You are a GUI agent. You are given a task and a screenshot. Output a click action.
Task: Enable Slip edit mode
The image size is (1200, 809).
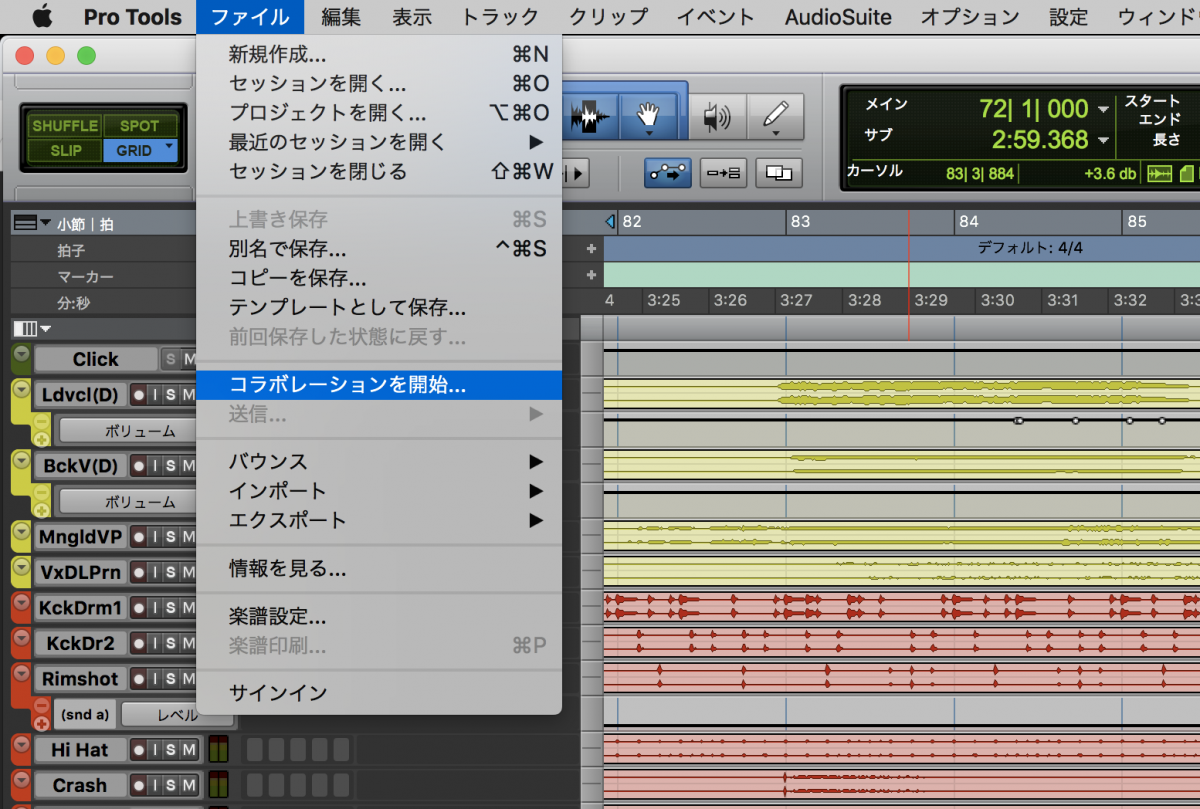pyautogui.click(x=65, y=151)
